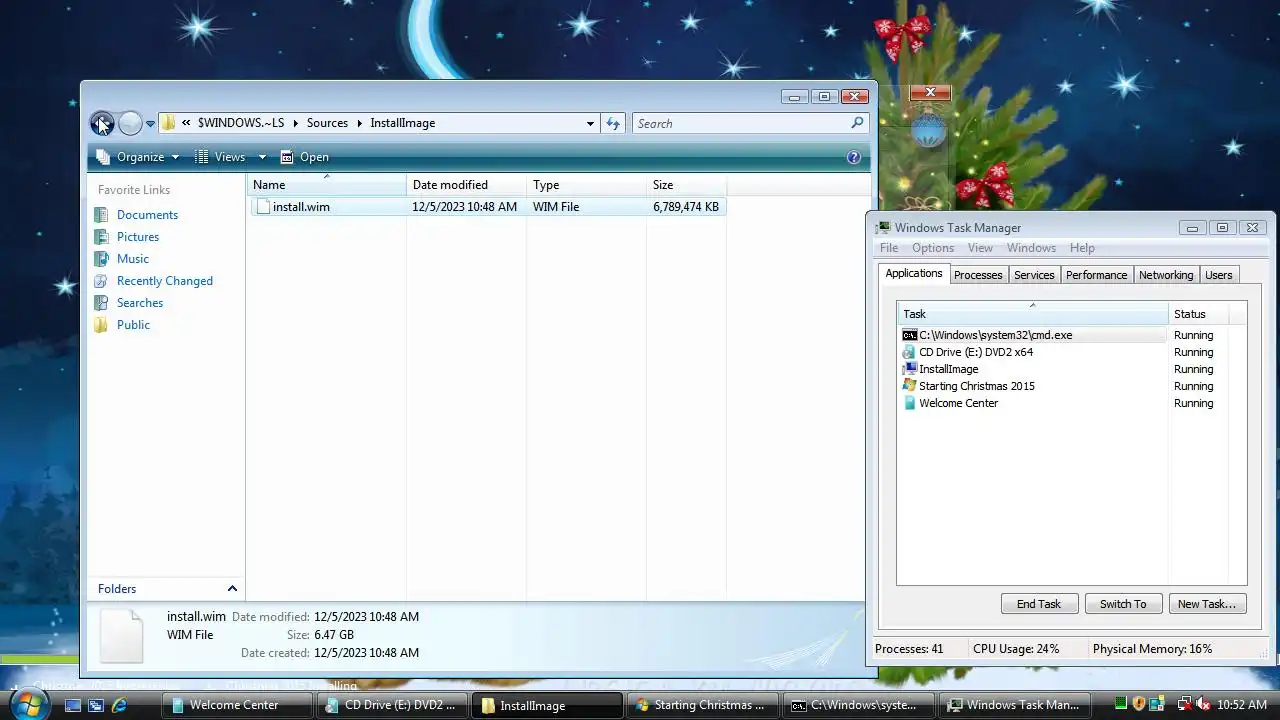The height and width of the screenshot is (720, 1280).
Task: Expand the Views dropdown arrow
Action: tap(262, 157)
